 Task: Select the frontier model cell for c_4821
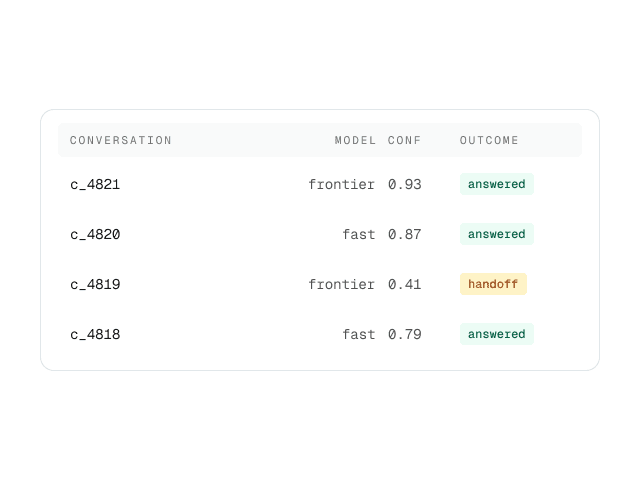342,184
